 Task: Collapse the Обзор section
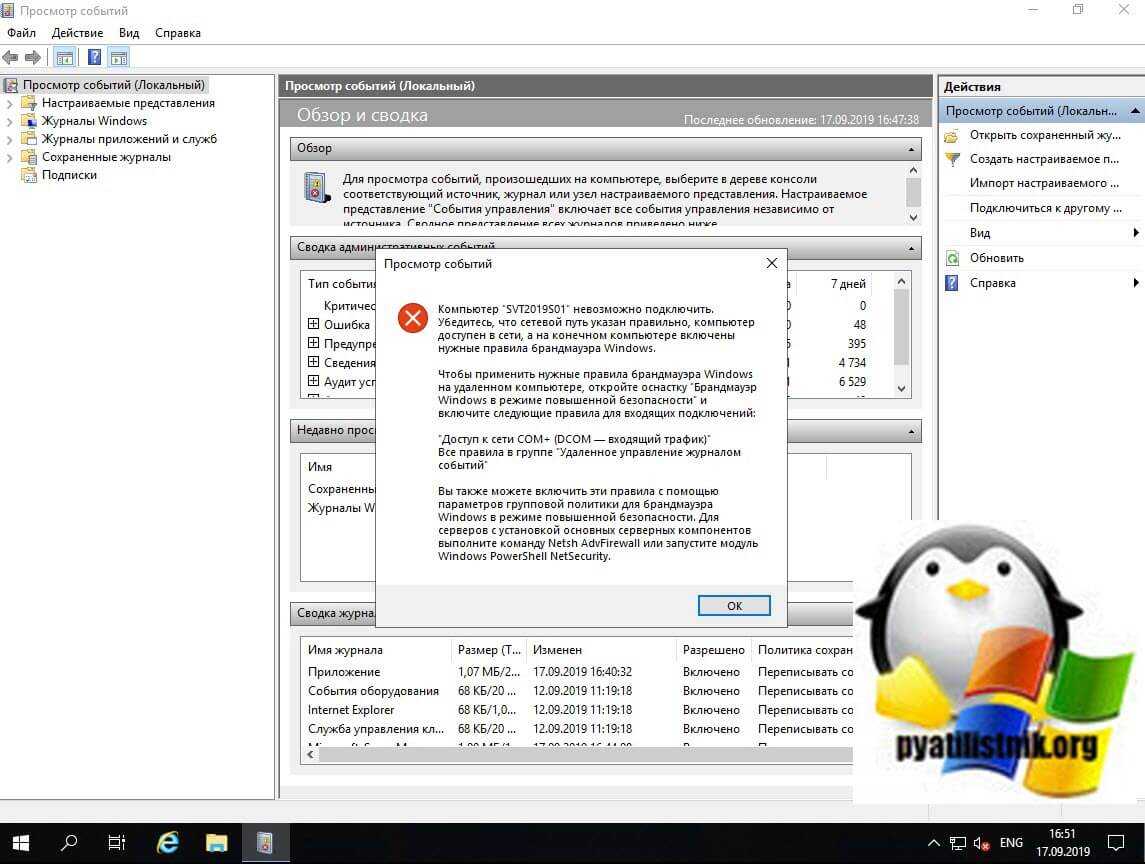tap(910, 149)
